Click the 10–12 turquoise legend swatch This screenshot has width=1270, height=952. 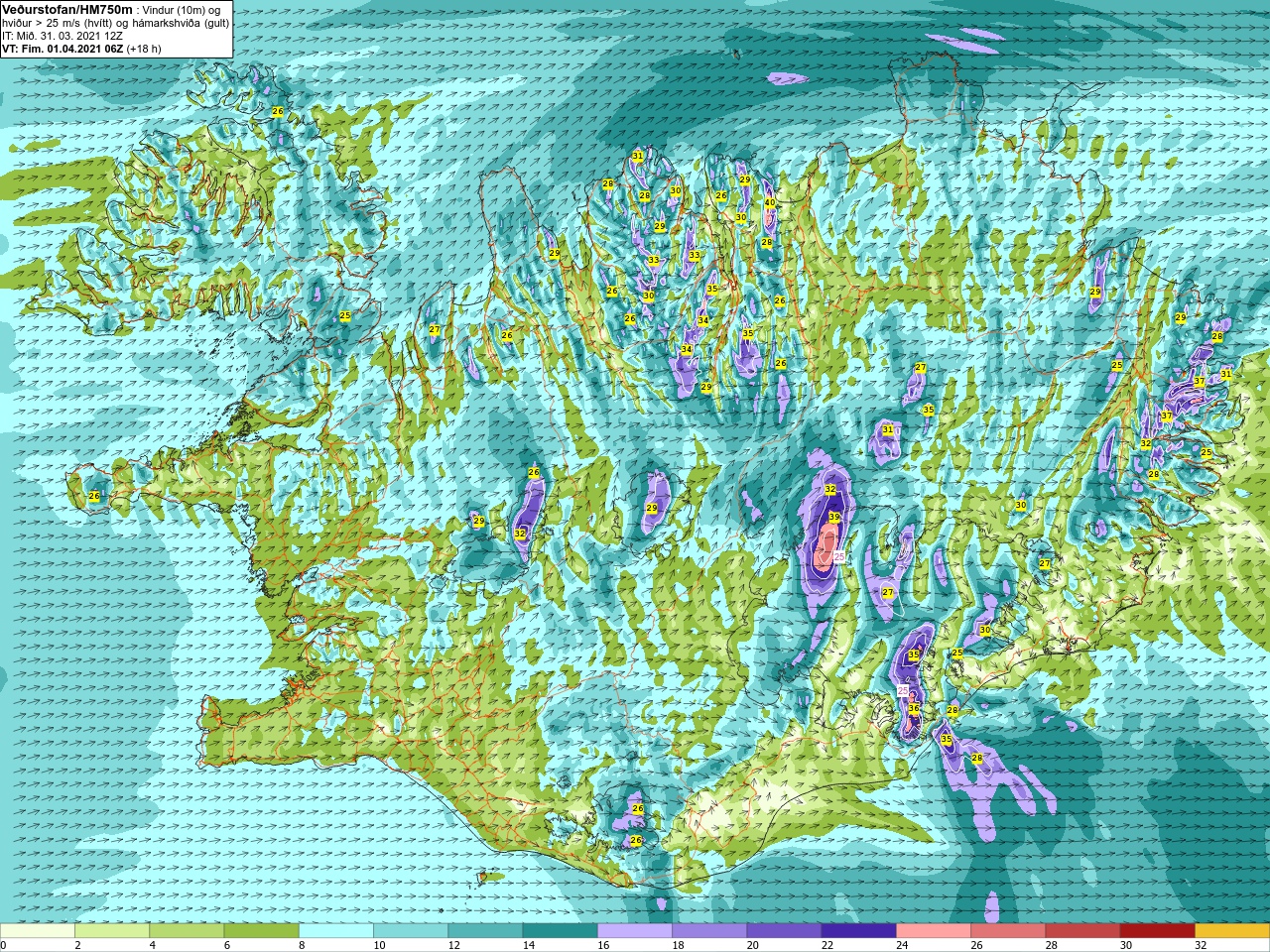[x=411, y=931]
